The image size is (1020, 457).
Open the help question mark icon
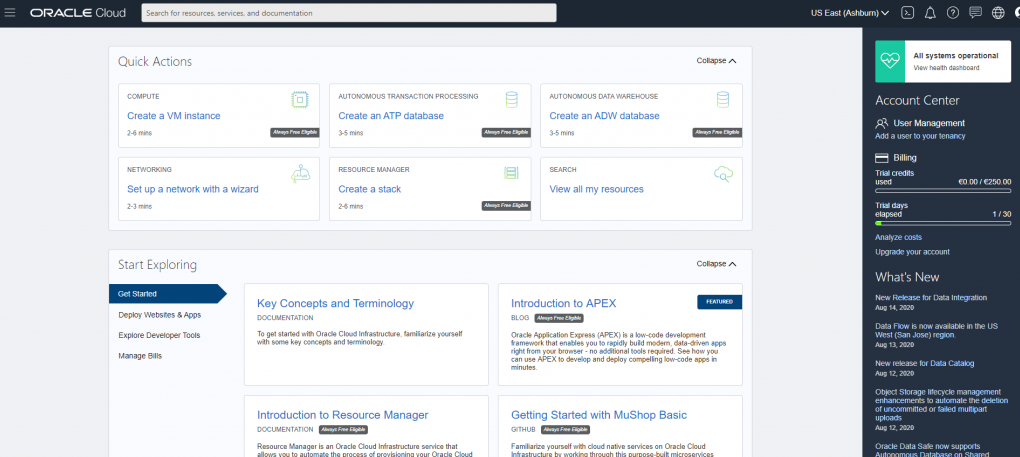[952, 13]
